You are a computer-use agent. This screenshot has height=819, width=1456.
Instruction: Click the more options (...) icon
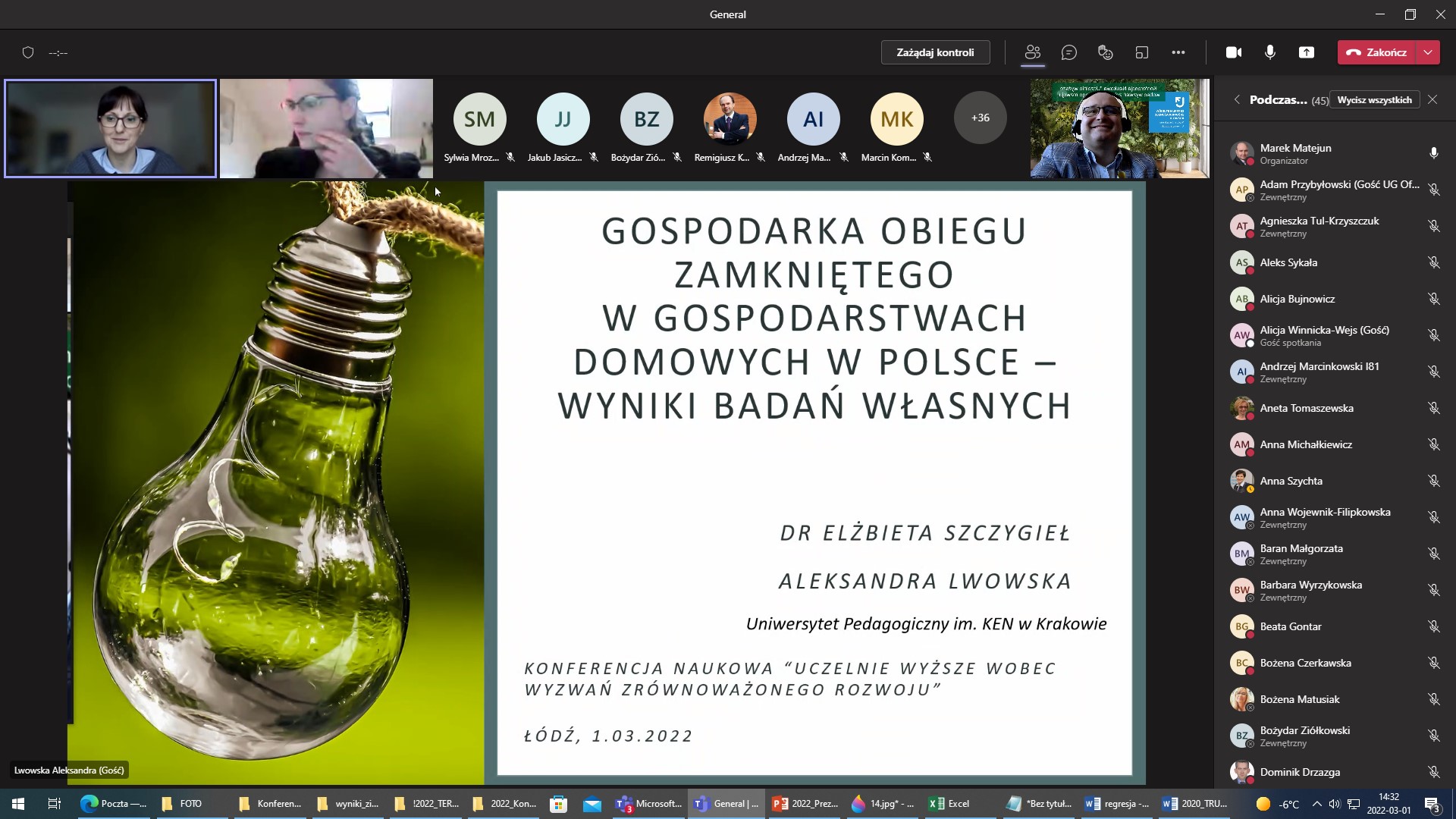coord(1179,52)
